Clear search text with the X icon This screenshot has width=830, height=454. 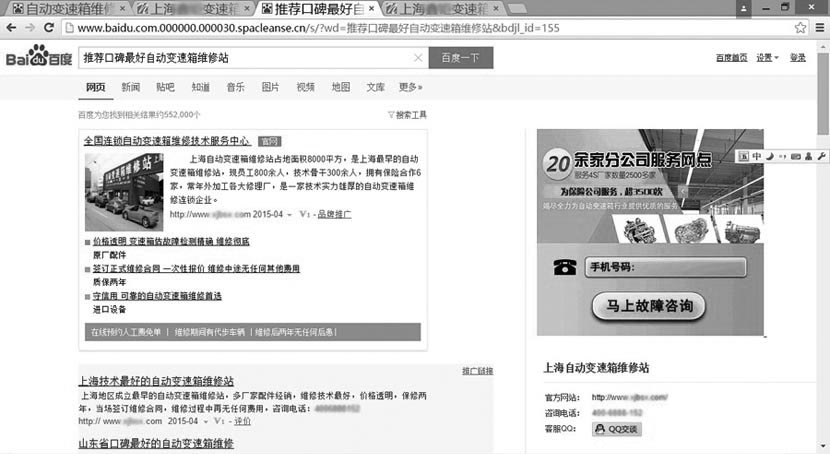point(417,58)
